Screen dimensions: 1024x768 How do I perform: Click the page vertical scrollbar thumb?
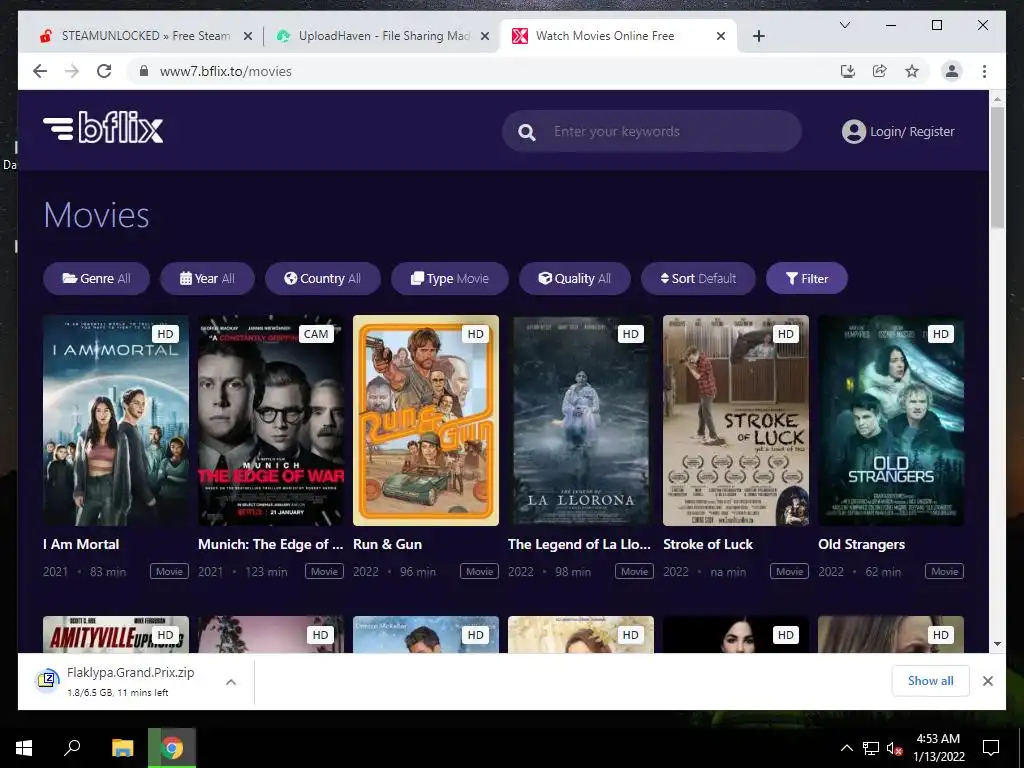[x=997, y=167]
